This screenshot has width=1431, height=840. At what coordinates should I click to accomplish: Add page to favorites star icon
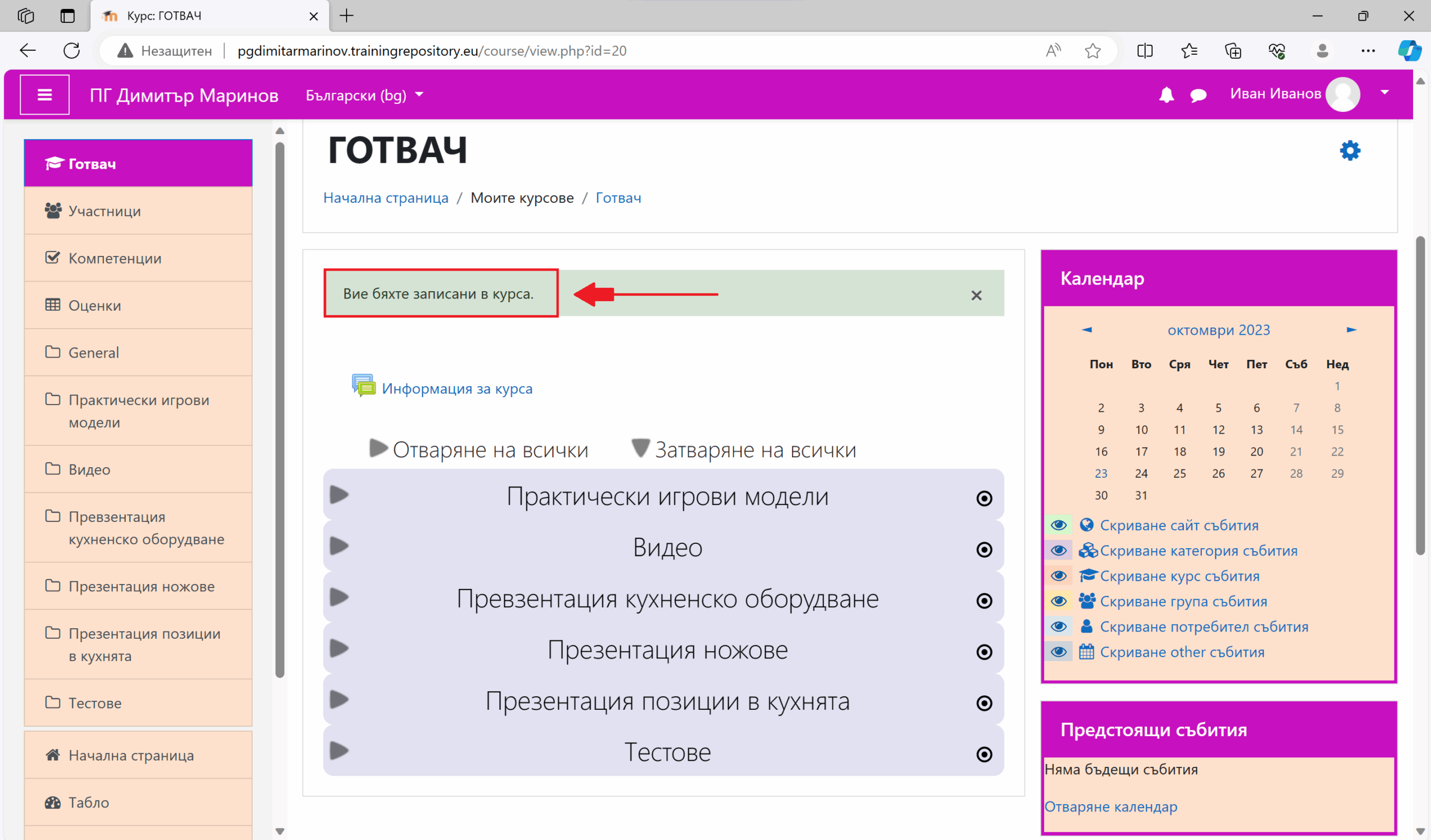1092,50
